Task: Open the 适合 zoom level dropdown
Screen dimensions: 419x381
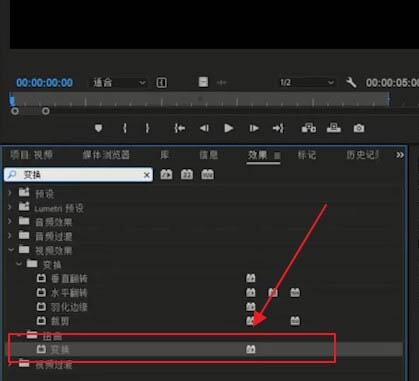Action: tap(119, 82)
